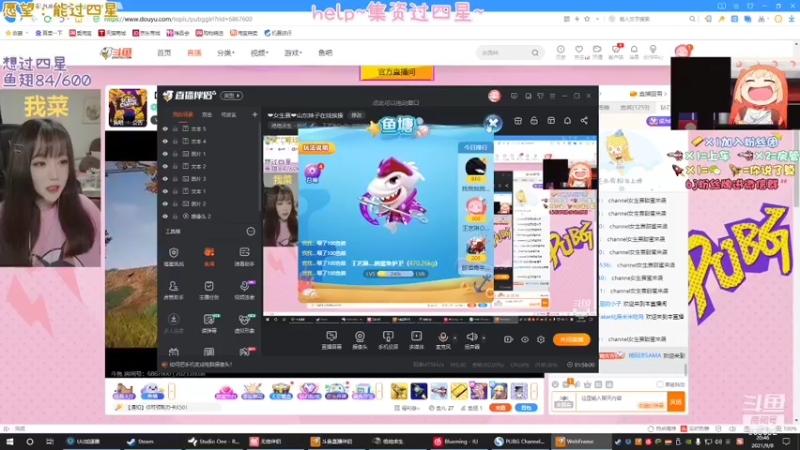This screenshot has width=800, height=450.
Task: Open the mode dropdown beside streaming logo
Action: 232,95
